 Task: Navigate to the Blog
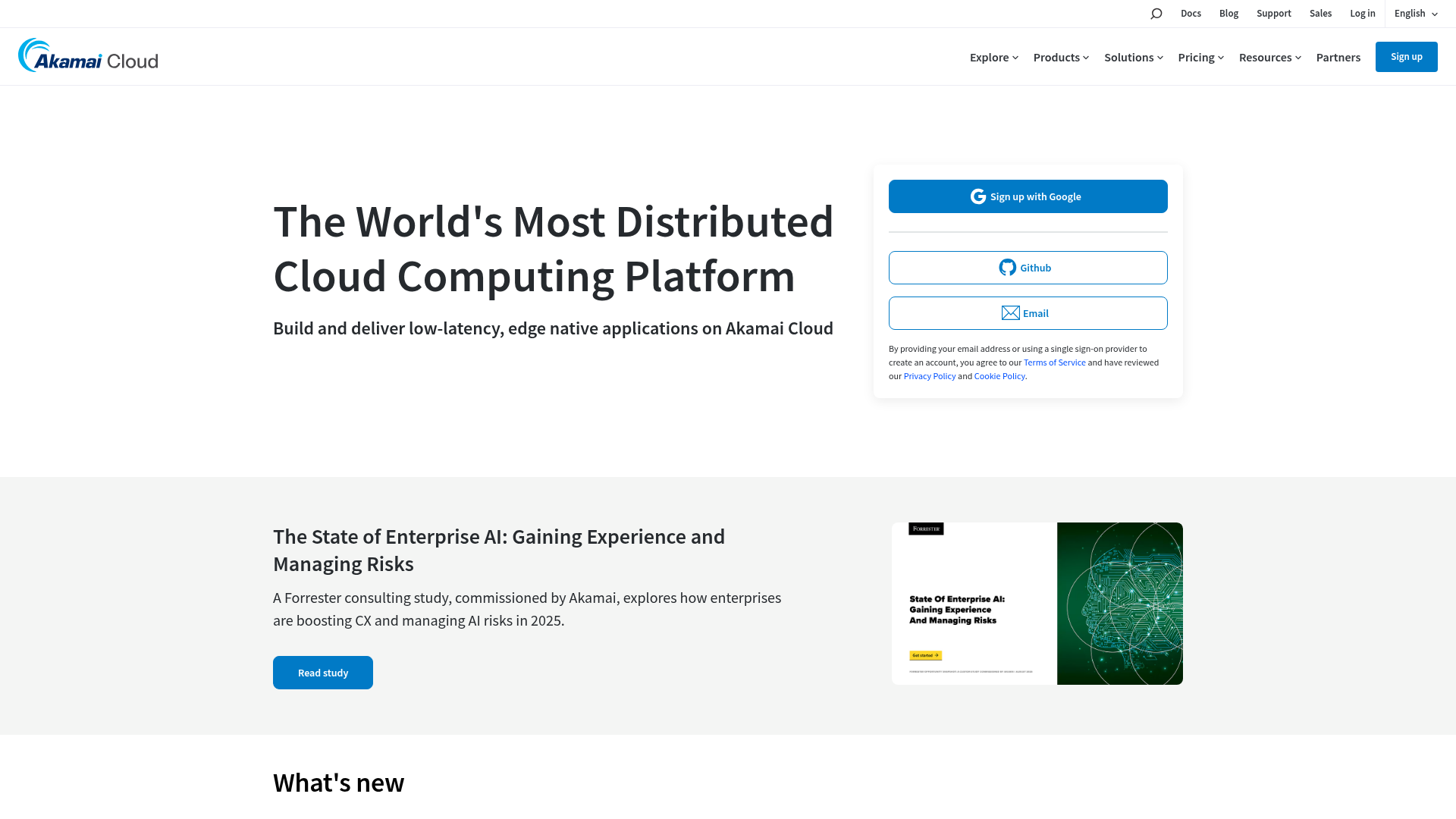pyautogui.click(x=1228, y=13)
